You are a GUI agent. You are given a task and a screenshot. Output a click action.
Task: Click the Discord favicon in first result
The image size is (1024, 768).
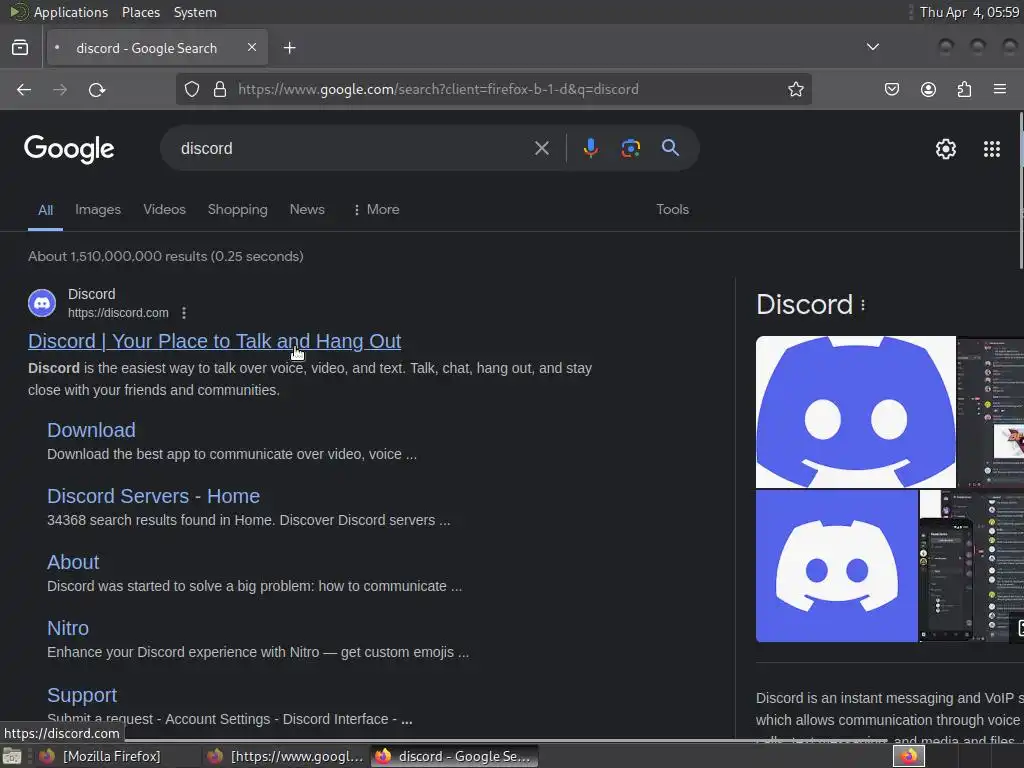tap(42, 303)
